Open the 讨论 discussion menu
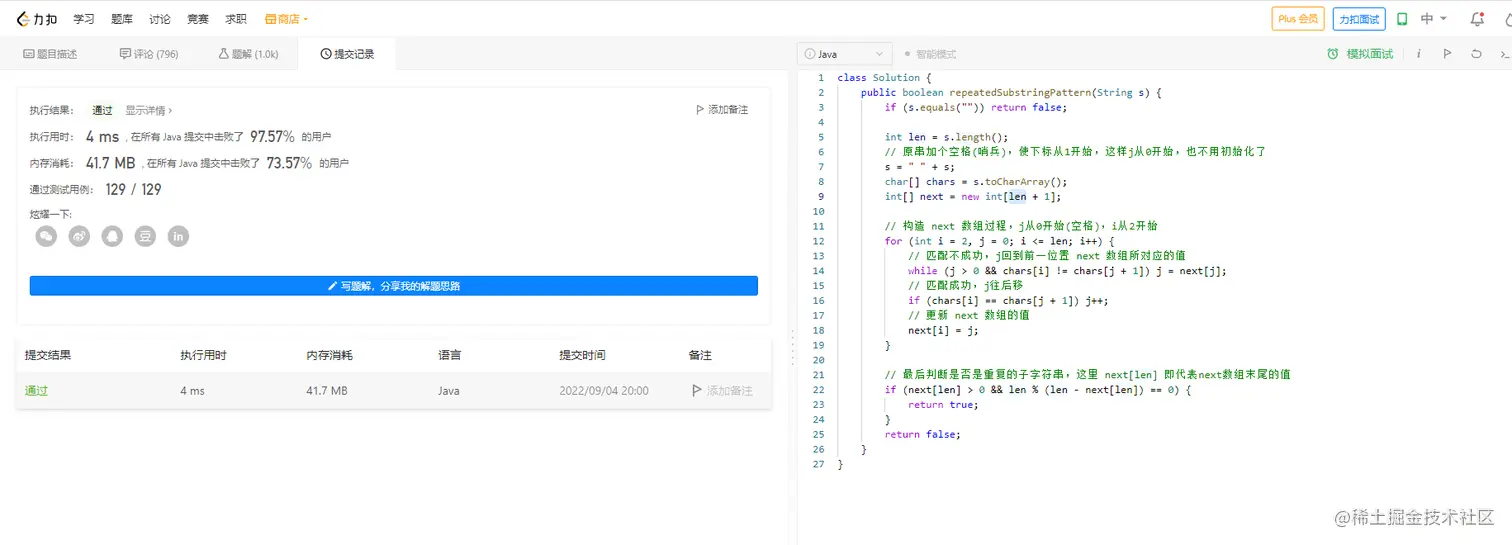Image resolution: width=1512 pixels, height=545 pixels. pos(160,19)
